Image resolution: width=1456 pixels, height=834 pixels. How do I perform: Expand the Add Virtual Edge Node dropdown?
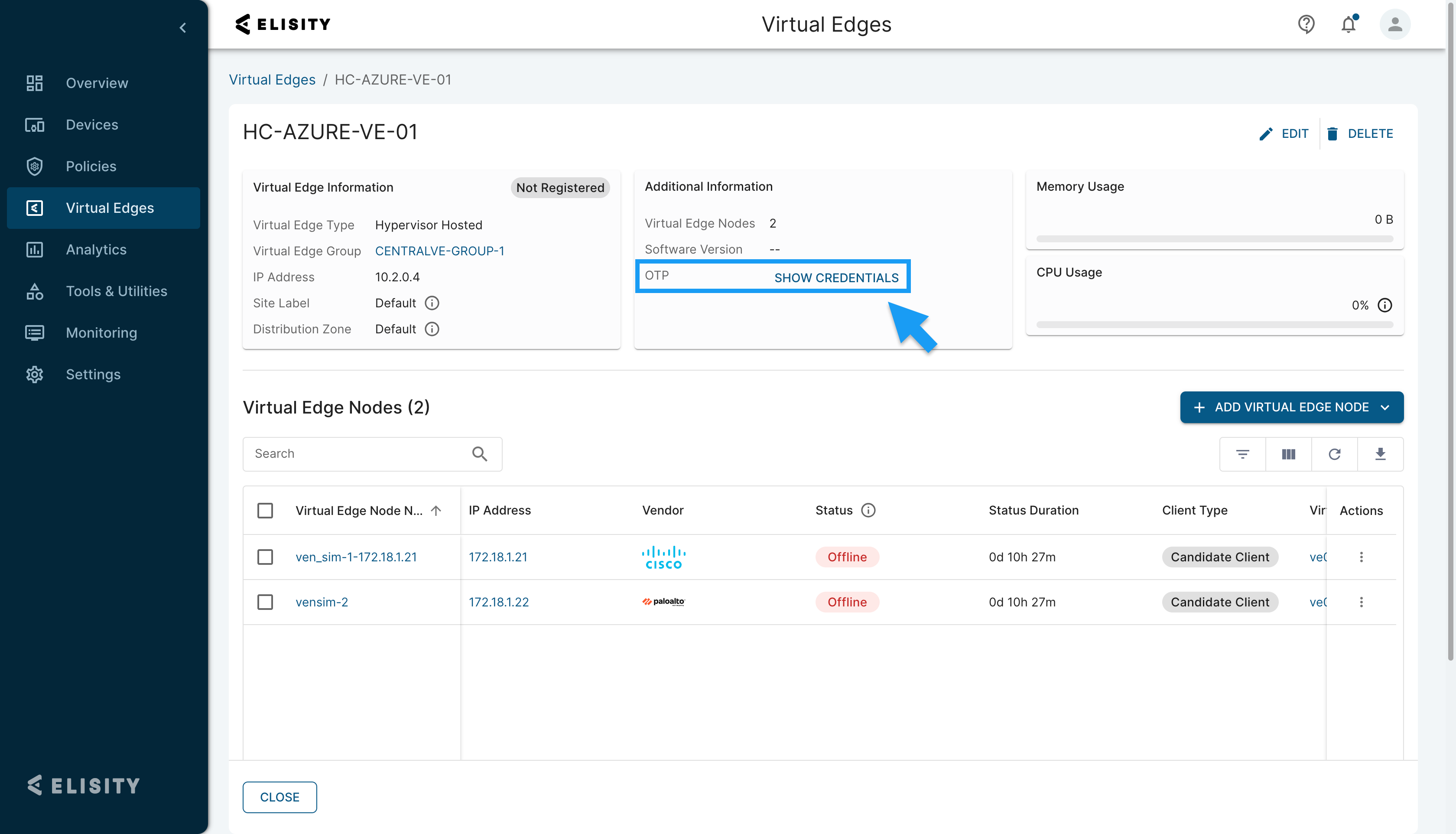1384,407
